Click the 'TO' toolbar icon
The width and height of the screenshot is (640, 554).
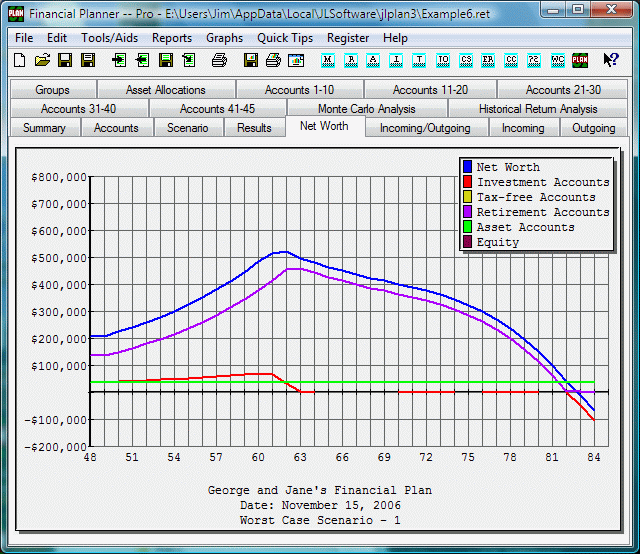tap(443, 61)
